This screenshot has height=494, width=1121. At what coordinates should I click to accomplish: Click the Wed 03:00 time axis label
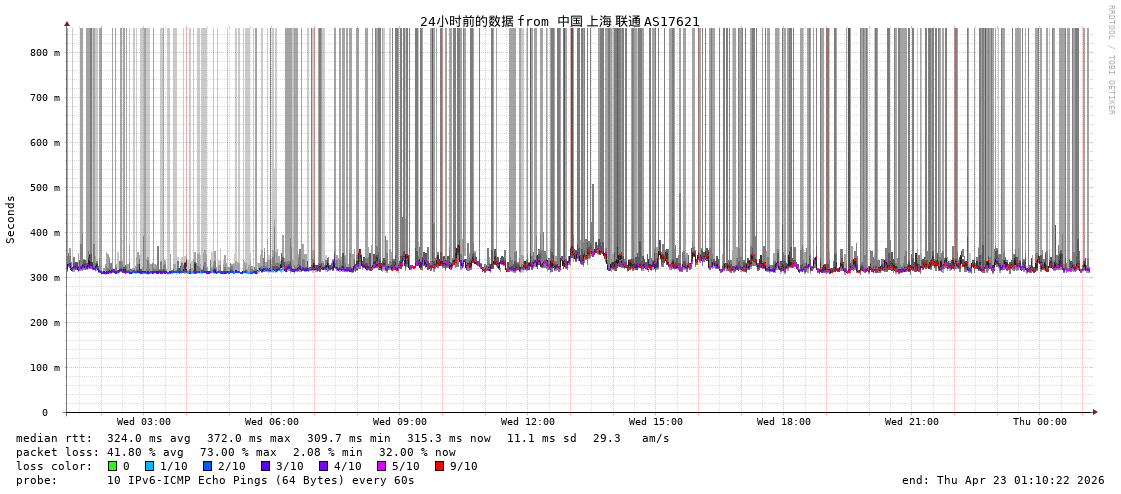144,422
